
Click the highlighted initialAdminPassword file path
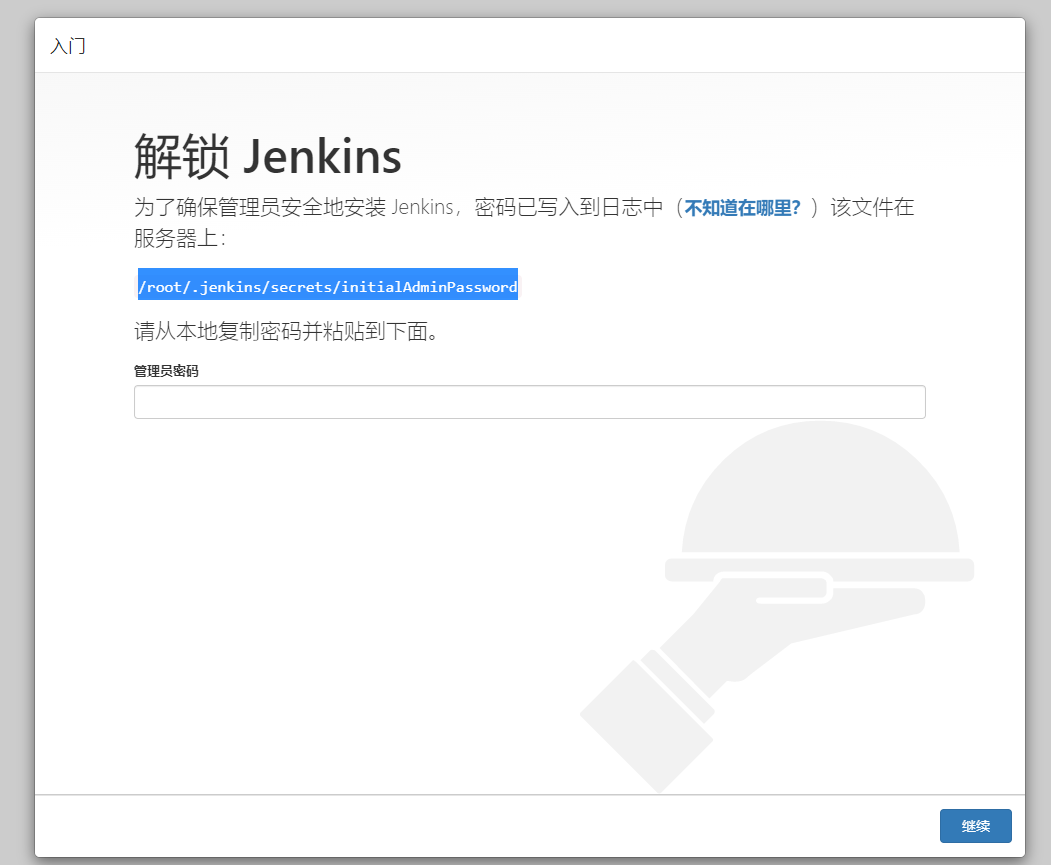[x=328, y=287]
